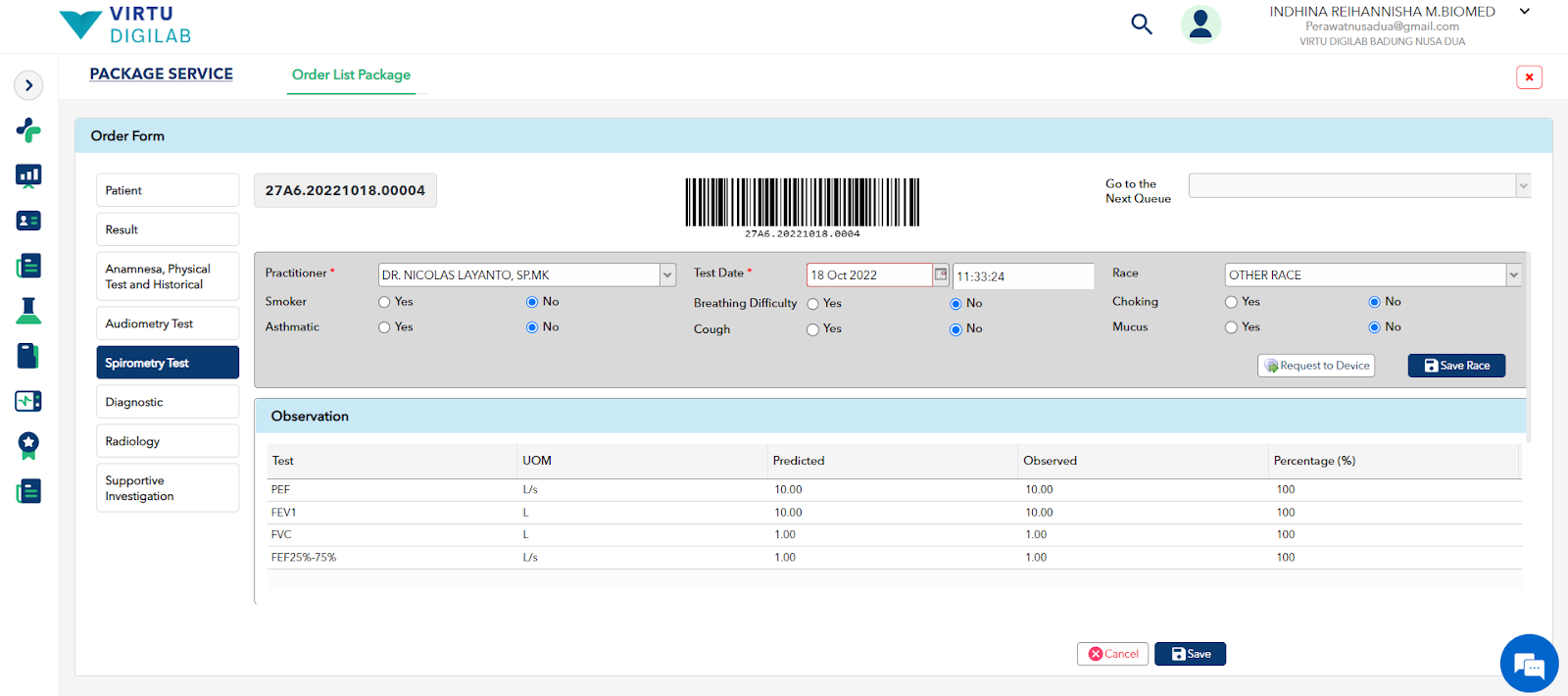Click order number 27A6.20221018.00004
This screenshot has height=696, width=1568.
point(345,190)
